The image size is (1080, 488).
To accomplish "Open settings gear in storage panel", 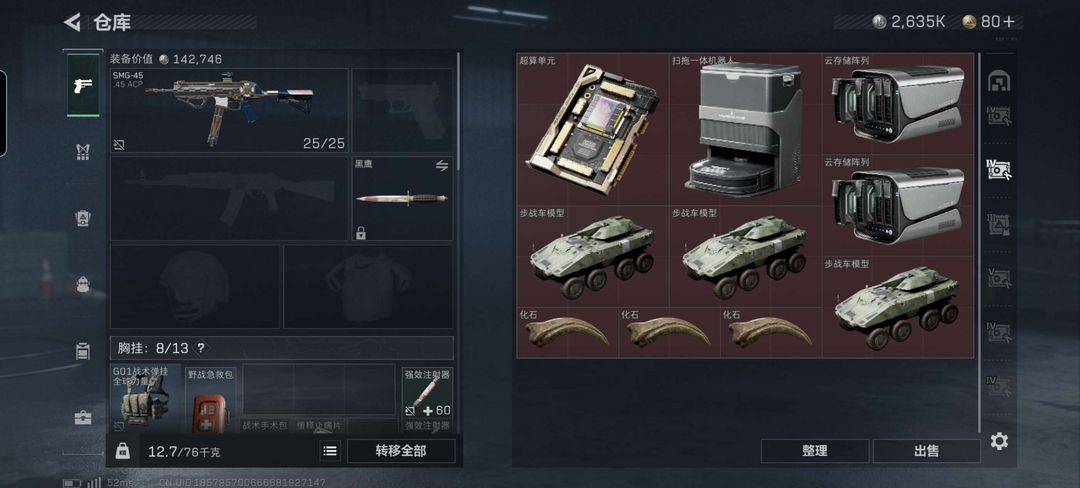I will pos(999,441).
